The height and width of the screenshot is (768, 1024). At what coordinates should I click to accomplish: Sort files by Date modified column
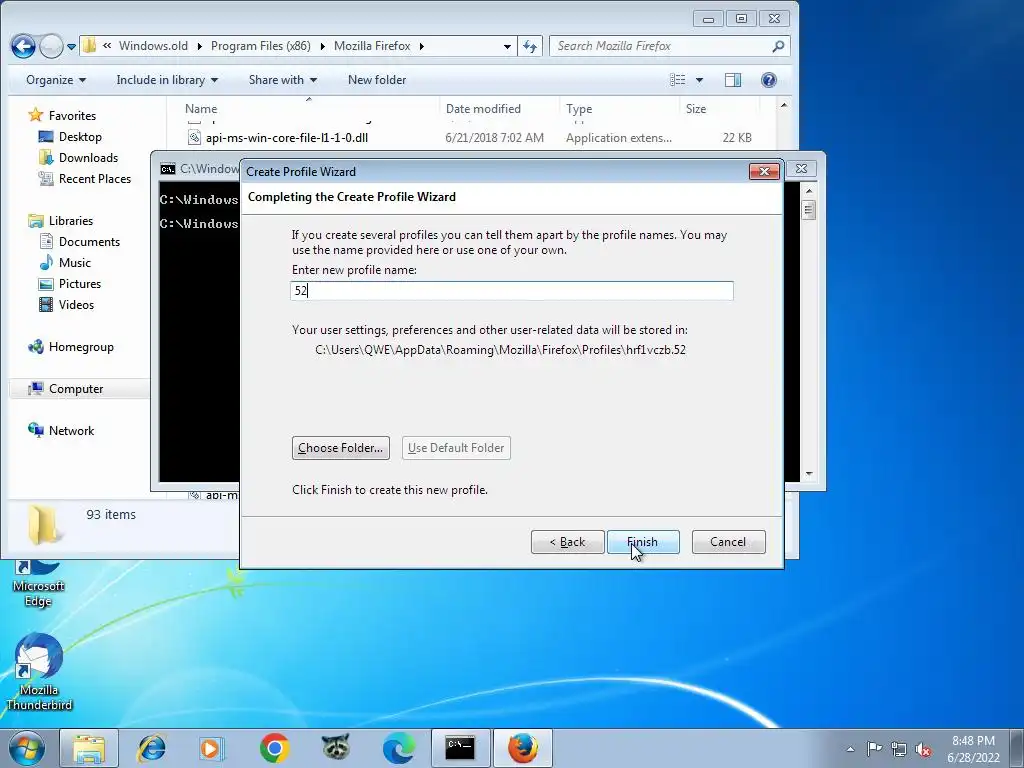(499, 109)
